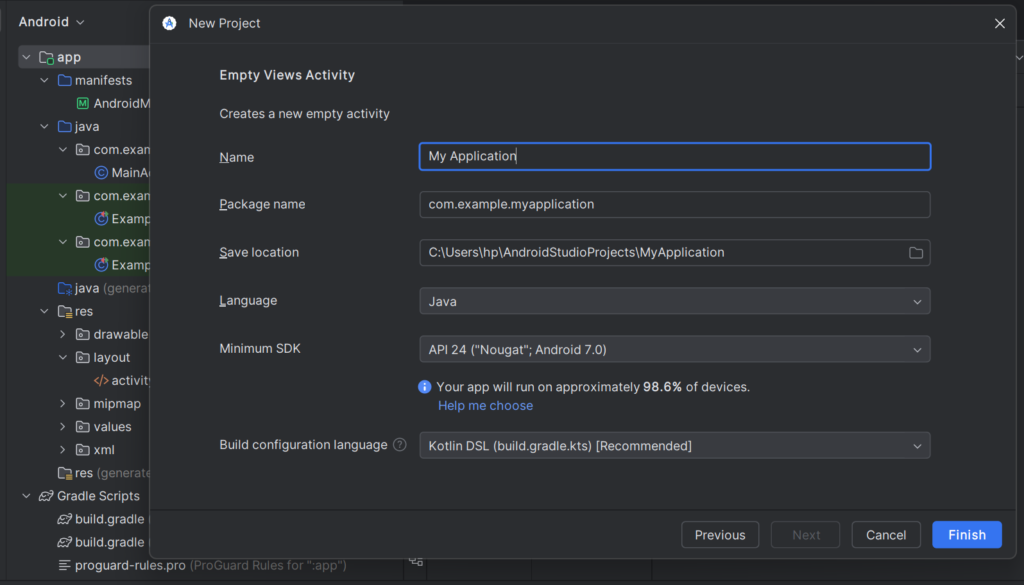Click the MainActivity class icon
This screenshot has height=585, width=1024.
pyautogui.click(x=101, y=172)
